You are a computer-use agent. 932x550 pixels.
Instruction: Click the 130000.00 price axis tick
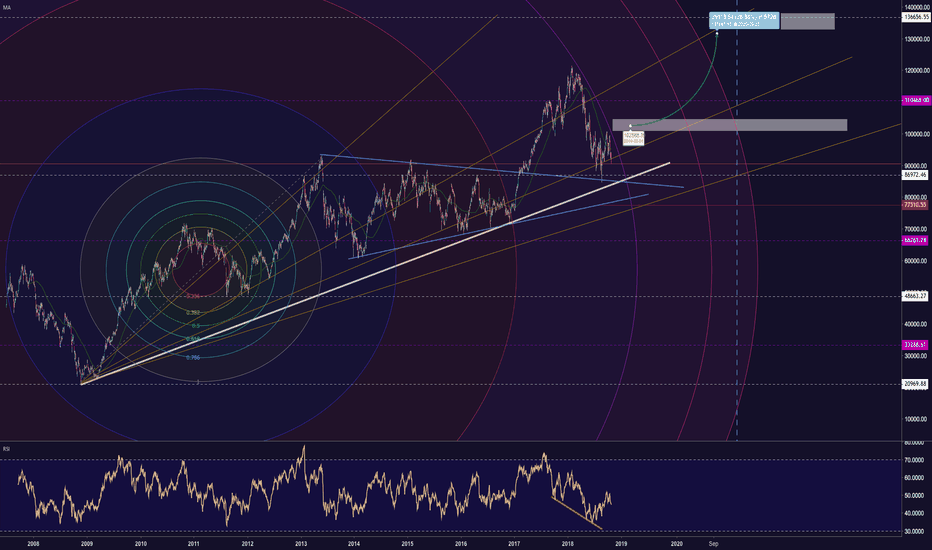click(916, 39)
